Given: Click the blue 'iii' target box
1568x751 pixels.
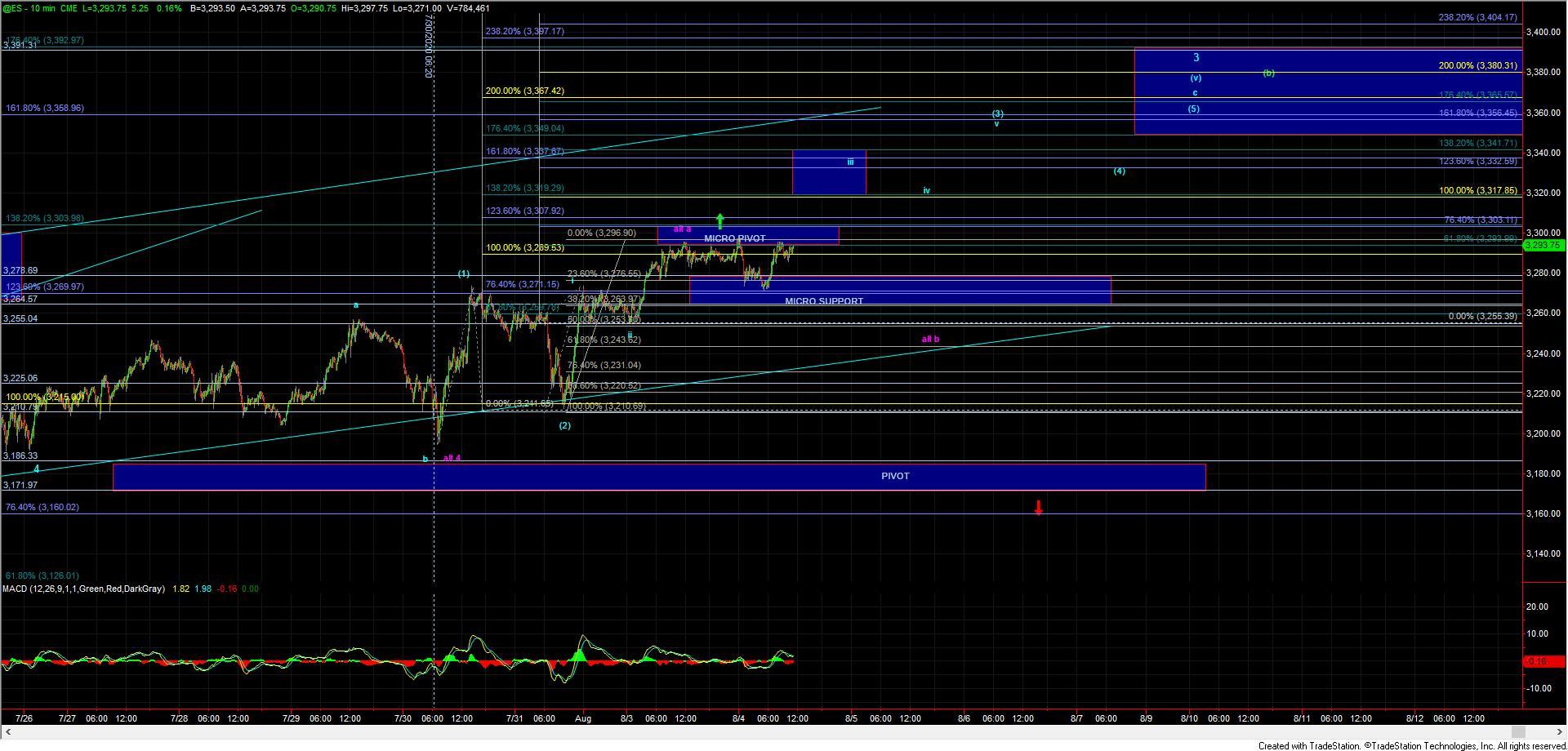Looking at the screenshot, I should [x=828, y=172].
